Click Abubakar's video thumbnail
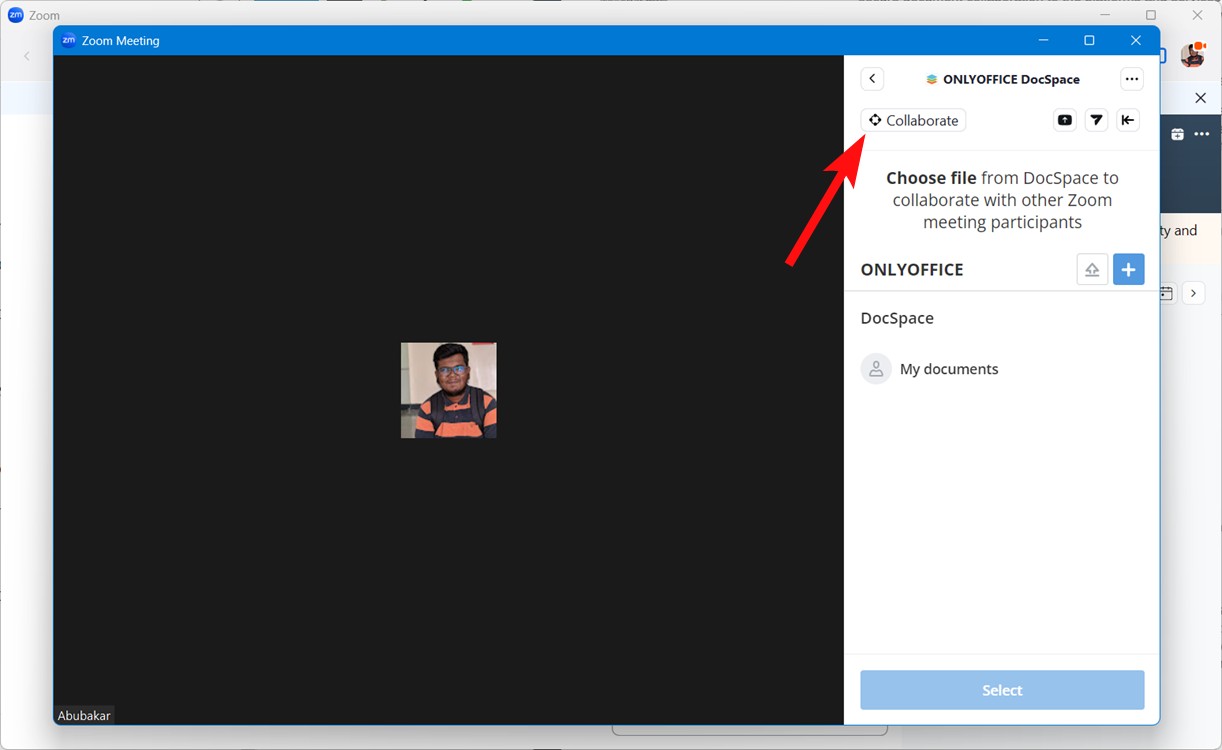Image resolution: width=1222 pixels, height=750 pixels. click(x=448, y=390)
